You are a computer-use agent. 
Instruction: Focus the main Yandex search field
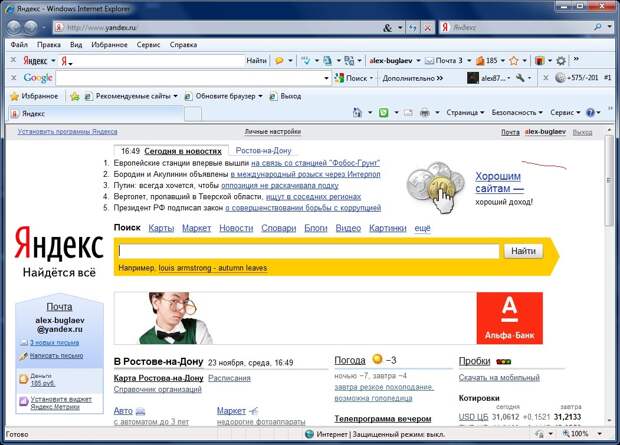click(x=309, y=251)
